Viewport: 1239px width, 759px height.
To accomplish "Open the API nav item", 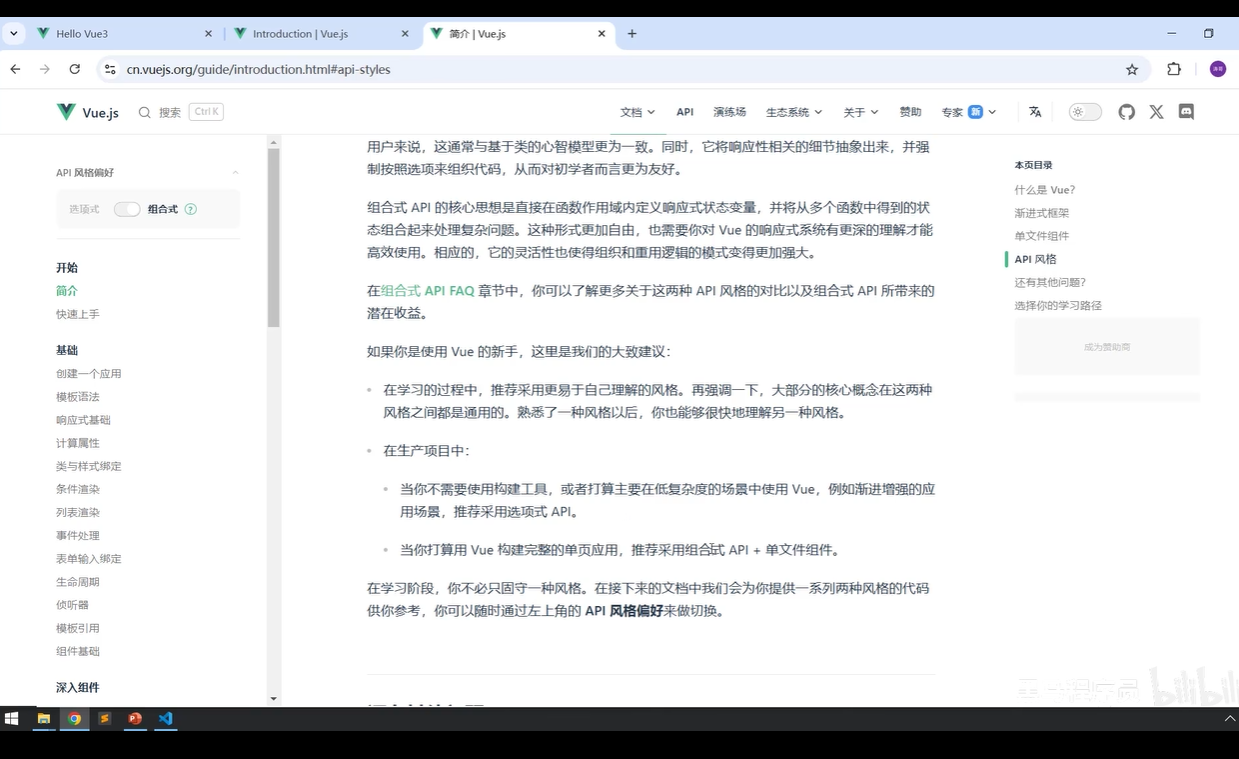I will pos(684,112).
